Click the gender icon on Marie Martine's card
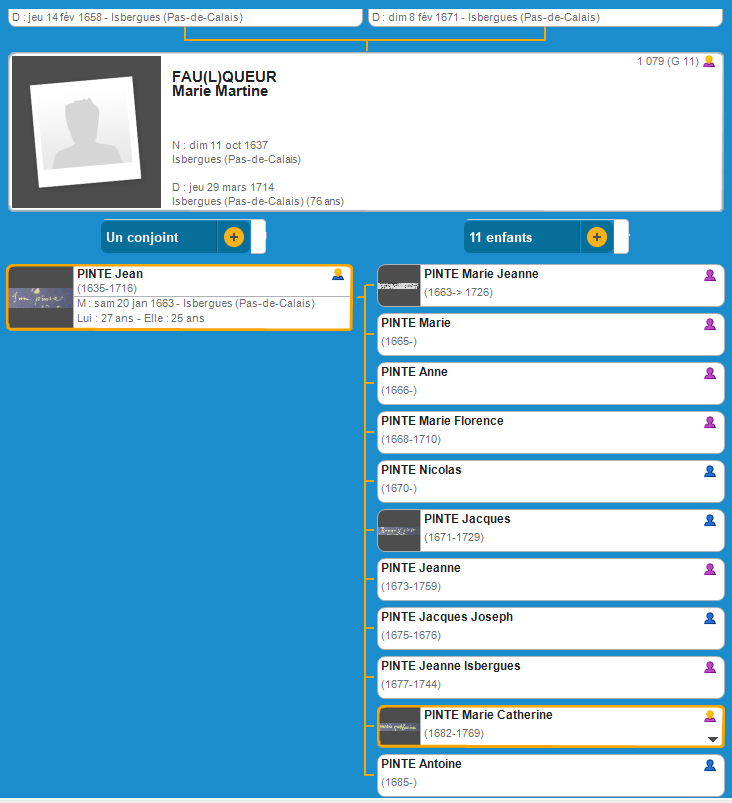Viewport: 732px width, 803px height. [709, 62]
